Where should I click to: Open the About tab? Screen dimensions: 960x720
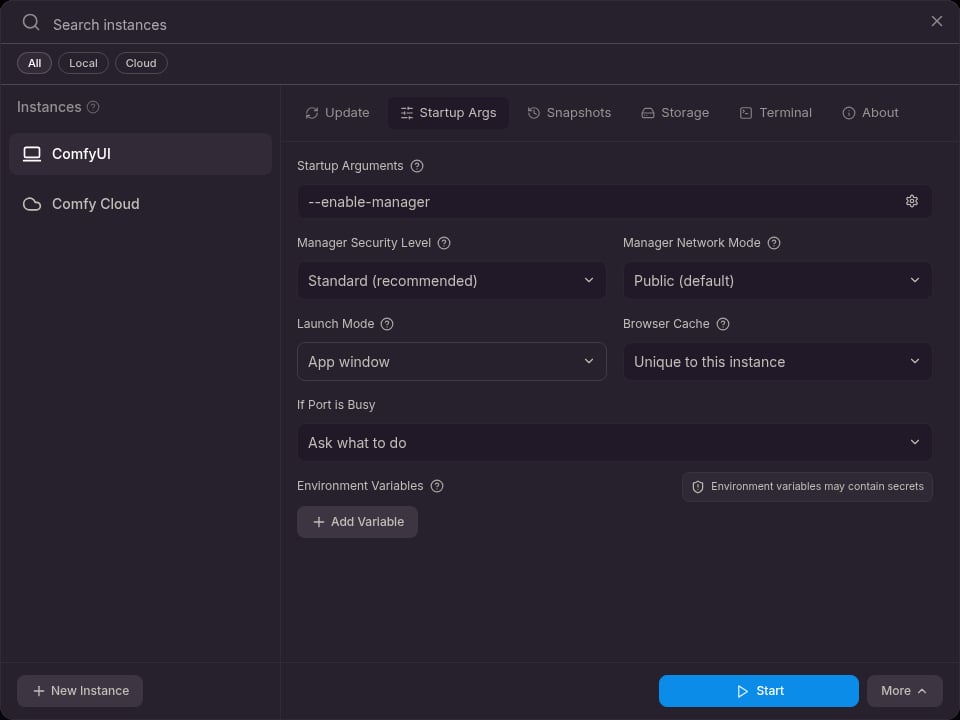(871, 113)
